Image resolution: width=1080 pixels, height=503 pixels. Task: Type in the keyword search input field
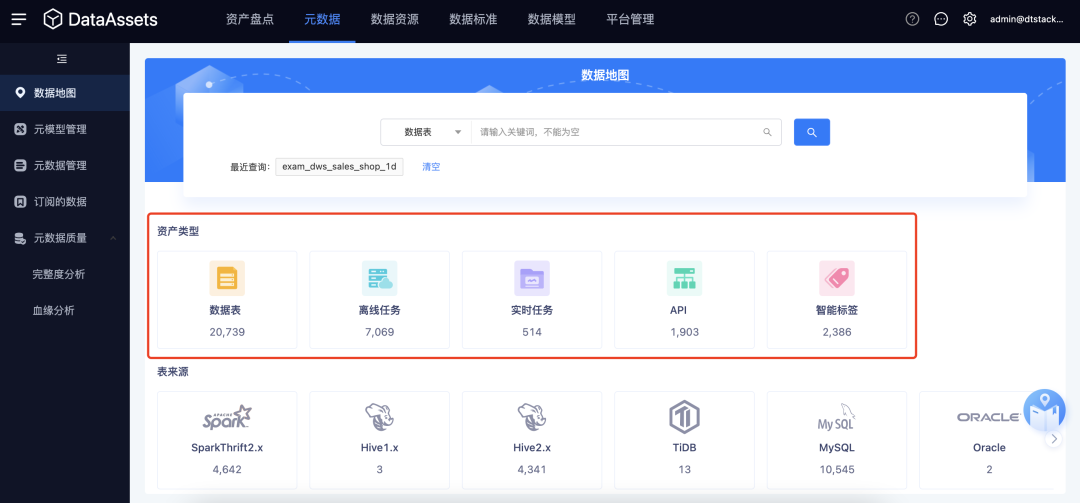coord(615,132)
